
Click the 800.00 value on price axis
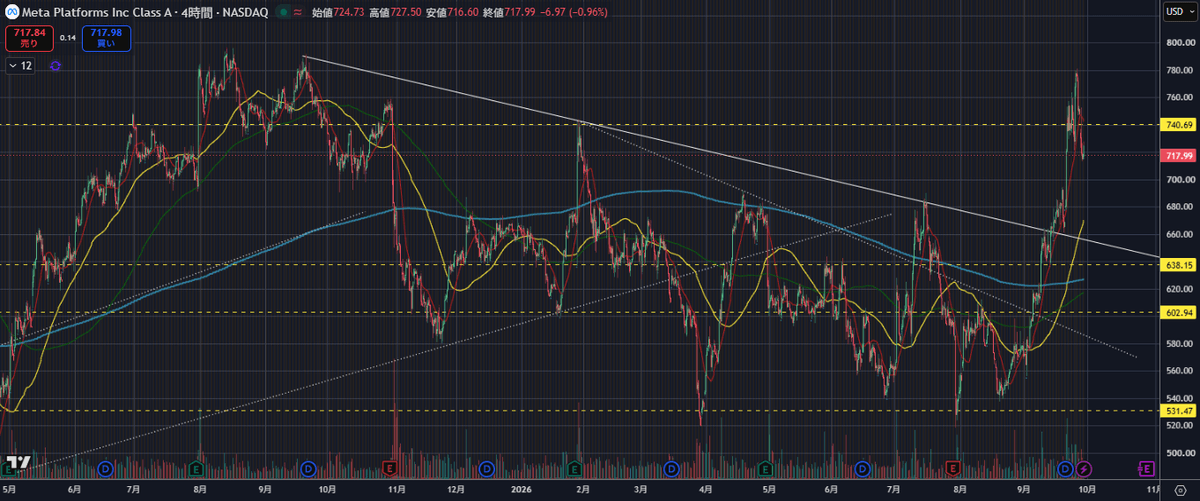click(x=1180, y=43)
